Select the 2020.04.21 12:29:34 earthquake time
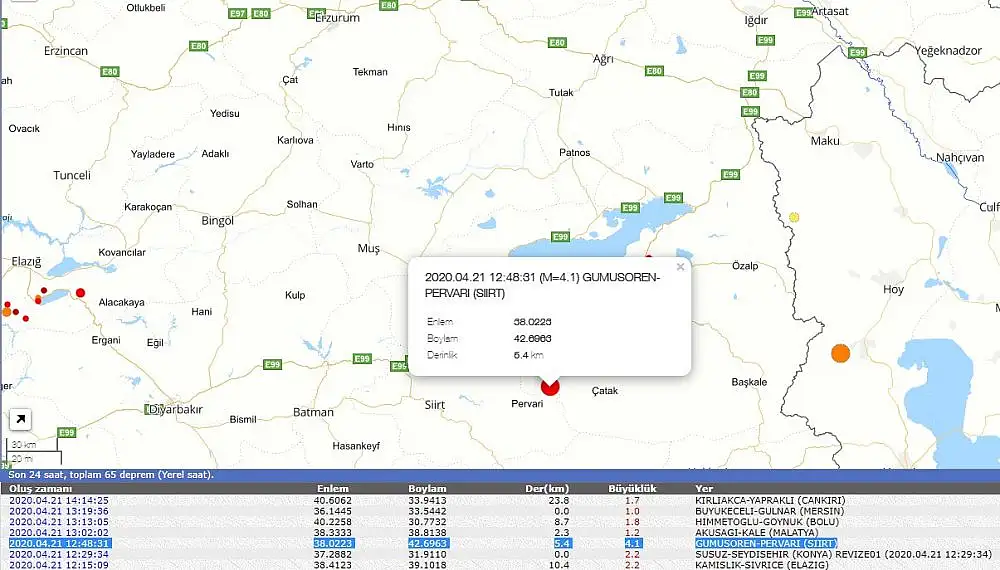1000x570 pixels. pyautogui.click(x=59, y=555)
